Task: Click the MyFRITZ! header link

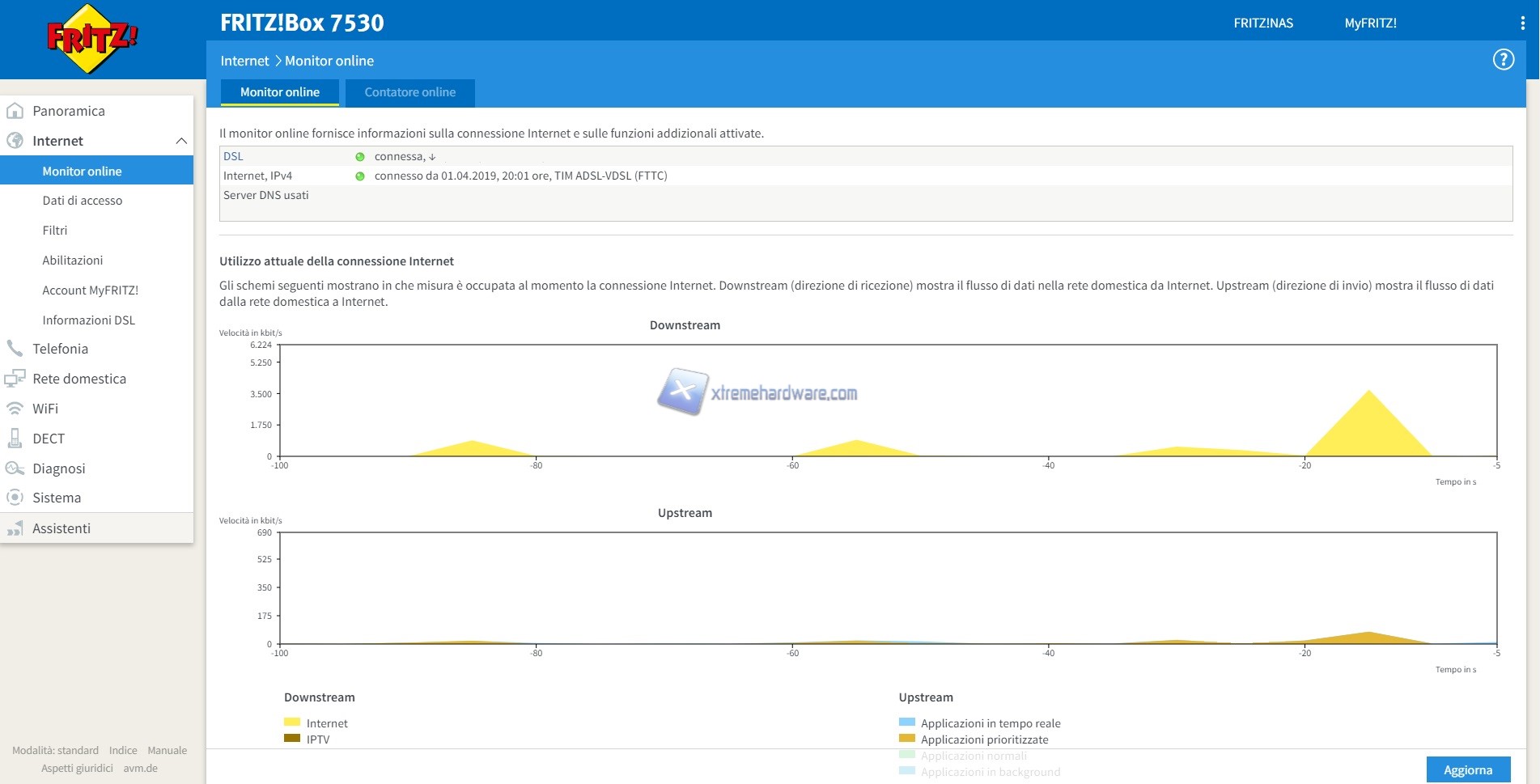Action: [x=1370, y=23]
